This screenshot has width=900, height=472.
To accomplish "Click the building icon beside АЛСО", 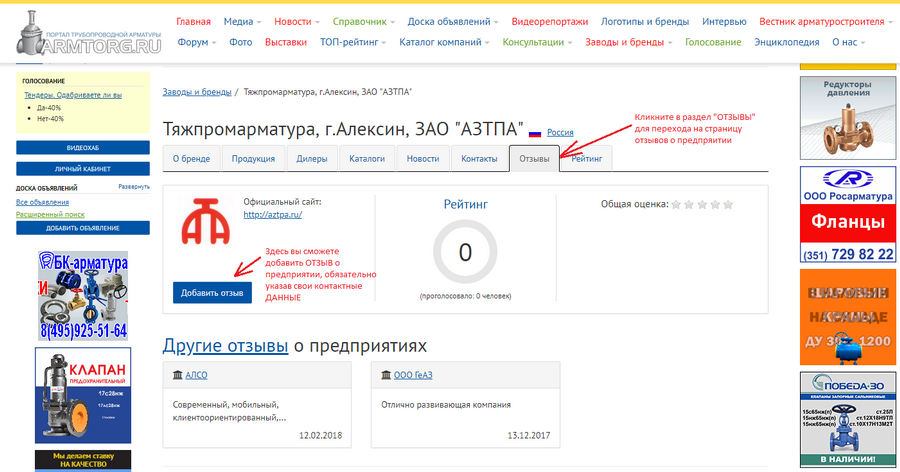I will (177, 375).
